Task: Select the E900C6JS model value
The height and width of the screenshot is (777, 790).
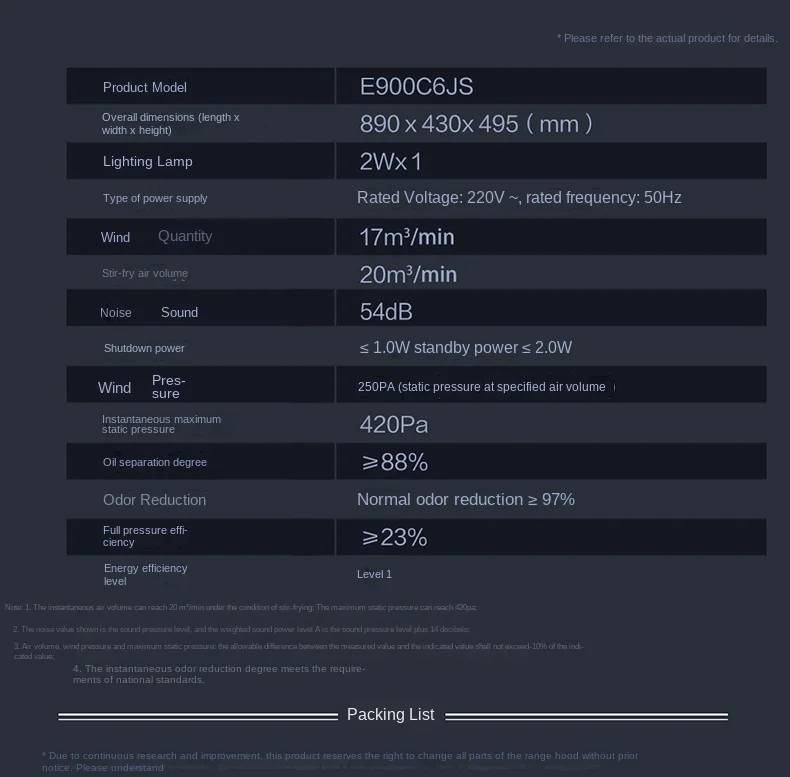Action: point(416,86)
